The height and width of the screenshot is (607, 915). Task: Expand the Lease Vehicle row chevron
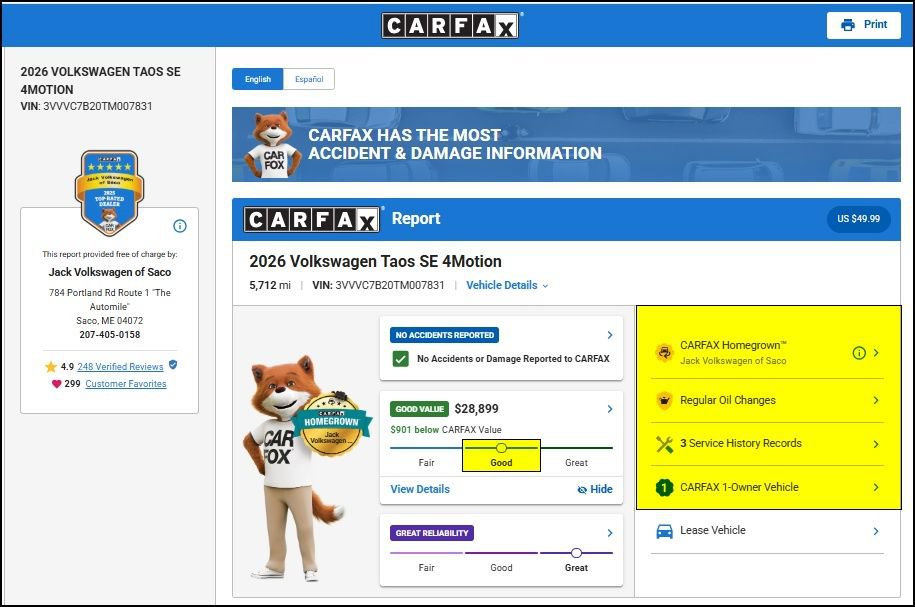point(876,531)
